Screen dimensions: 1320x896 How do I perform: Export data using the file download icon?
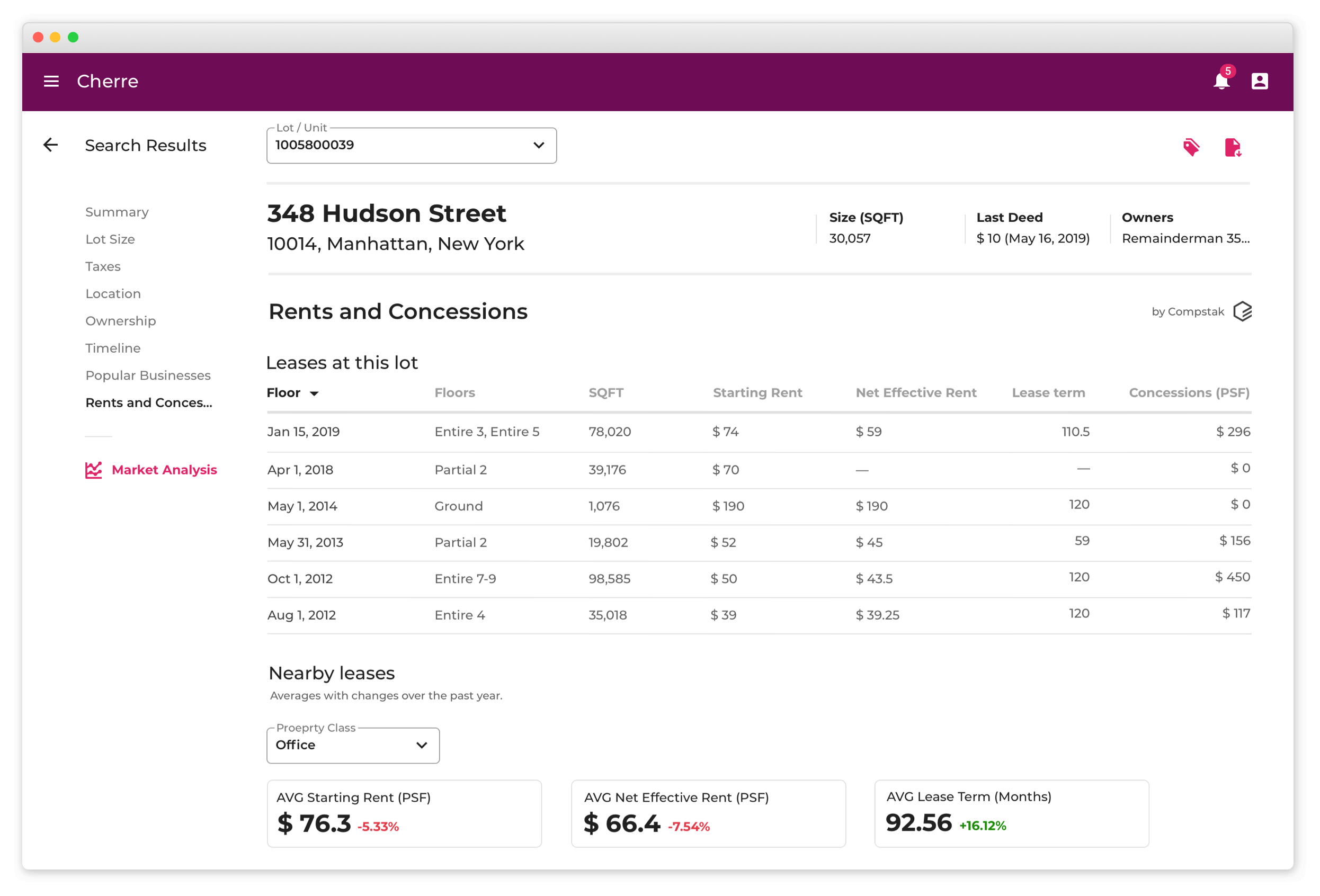pos(1234,147)
